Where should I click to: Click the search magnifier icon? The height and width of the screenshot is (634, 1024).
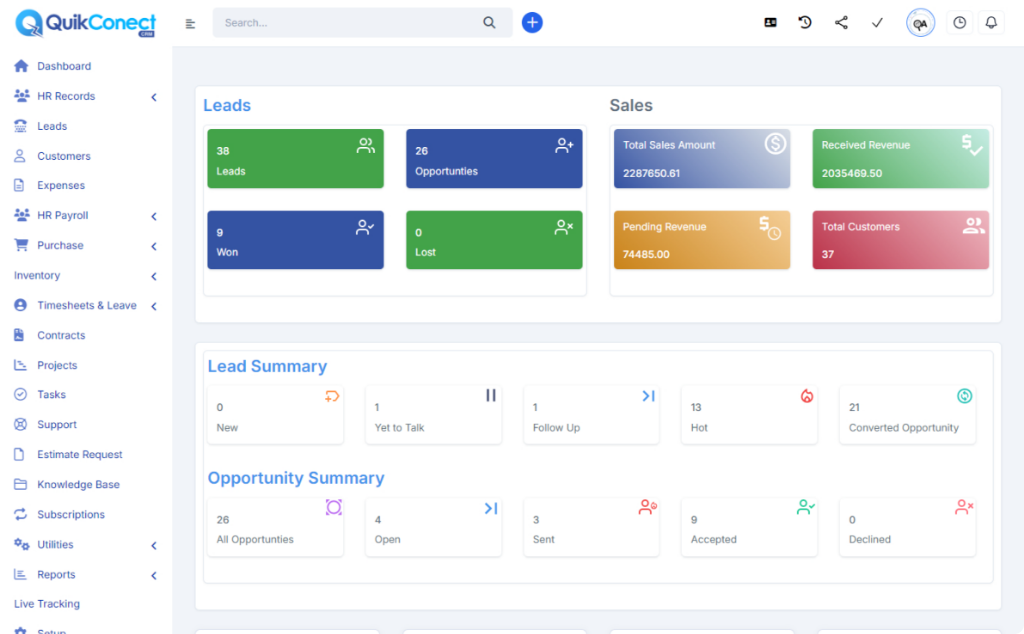[x=489, y=23]
